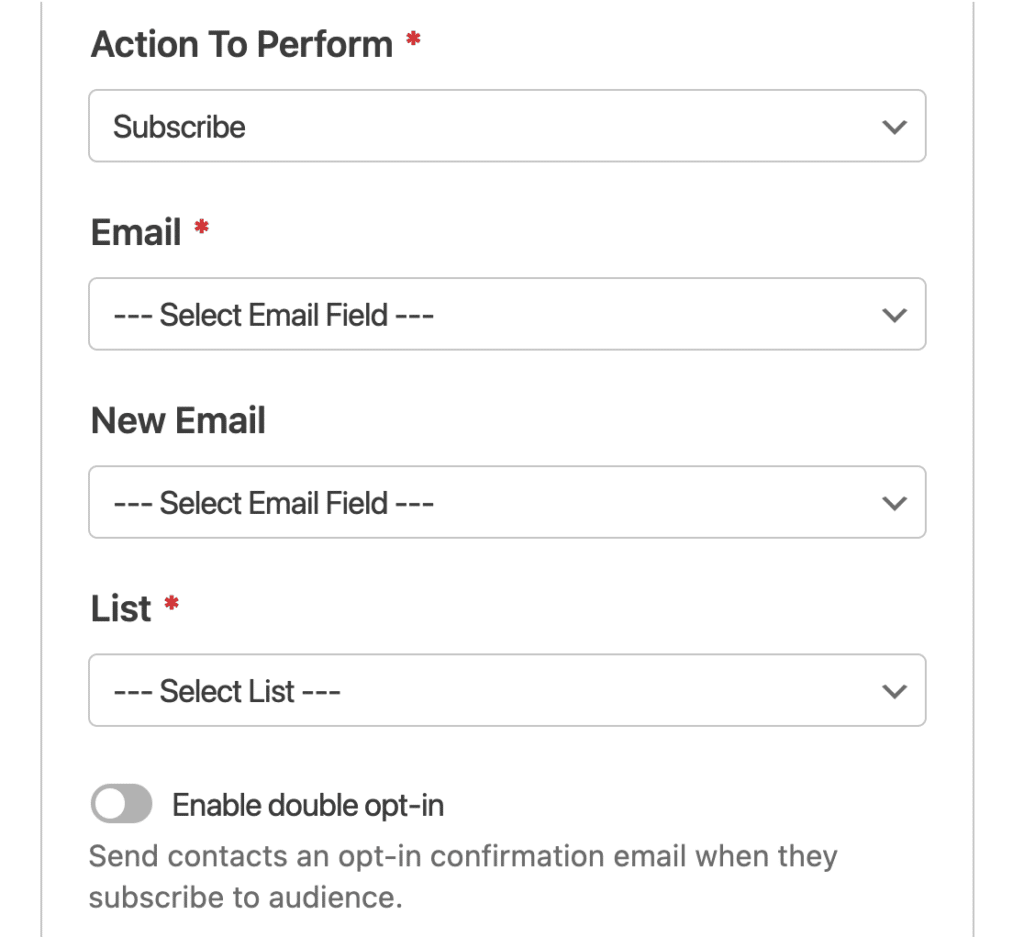The width and height of the screenshot is (1024, 937).
Task: Click the required asterisk beside Email label
Action: pos(199,225)
